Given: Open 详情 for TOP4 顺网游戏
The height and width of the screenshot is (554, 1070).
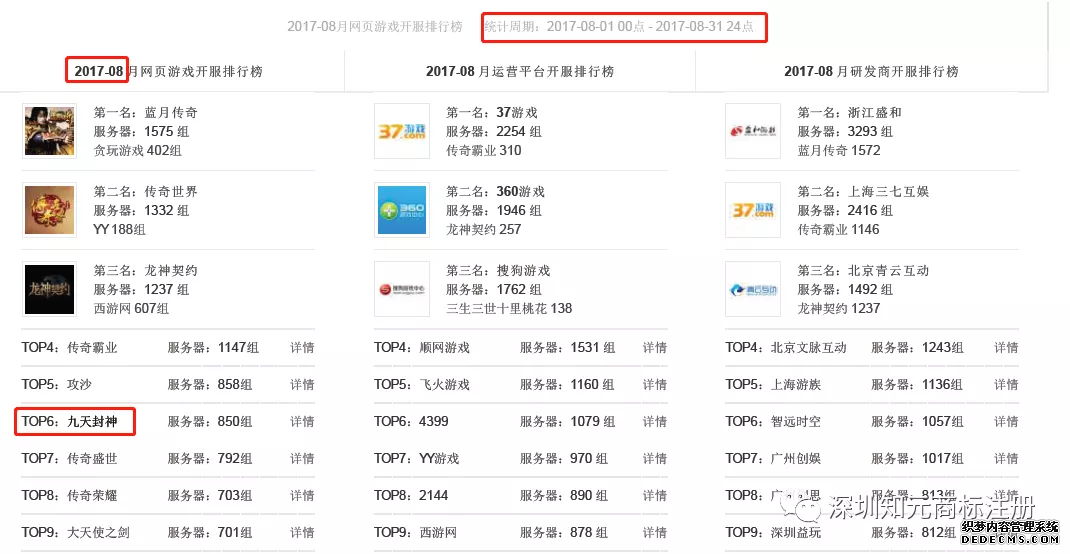Looking at the screenshot, I should [x=654, y=348].
